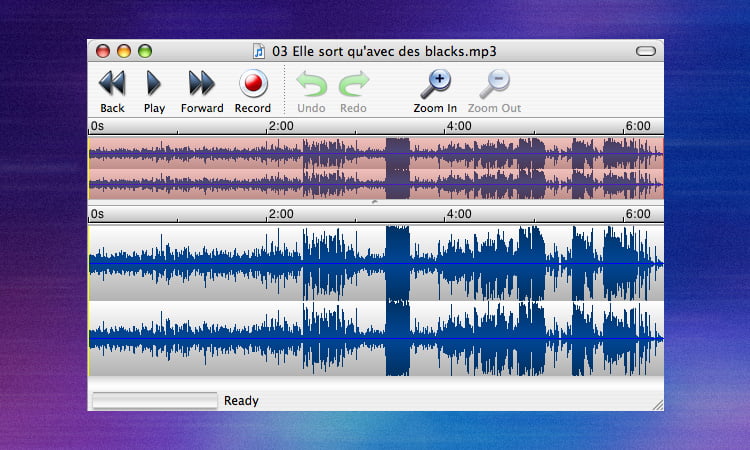Grab the divider handle between the waveform panes
750x450 pixels.
[x=375, y=201]
